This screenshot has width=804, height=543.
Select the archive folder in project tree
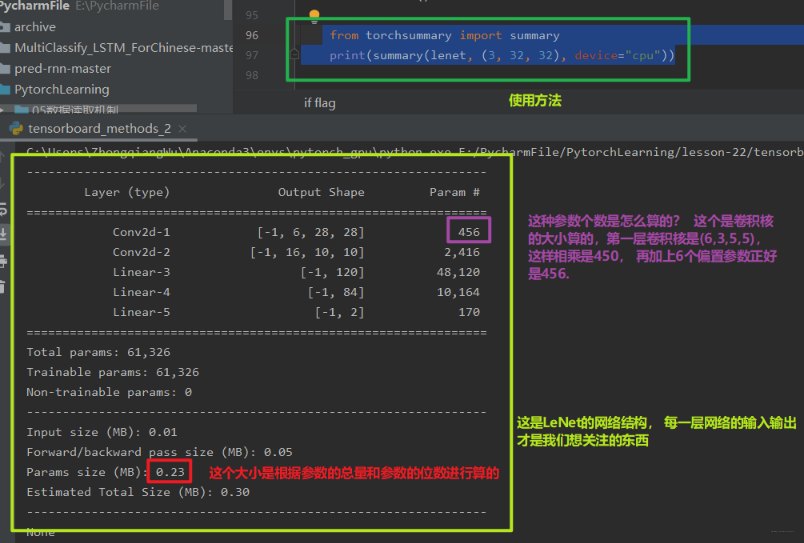35,27
